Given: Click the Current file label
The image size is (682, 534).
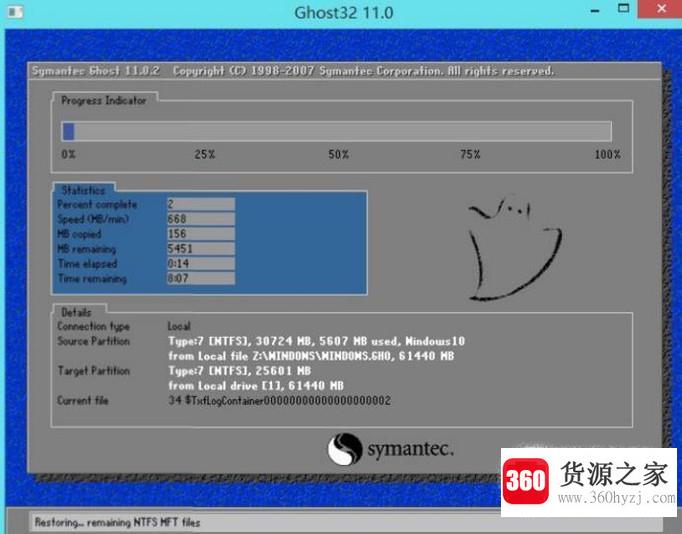Looking at the screenshot, I should tap(83, 400).
